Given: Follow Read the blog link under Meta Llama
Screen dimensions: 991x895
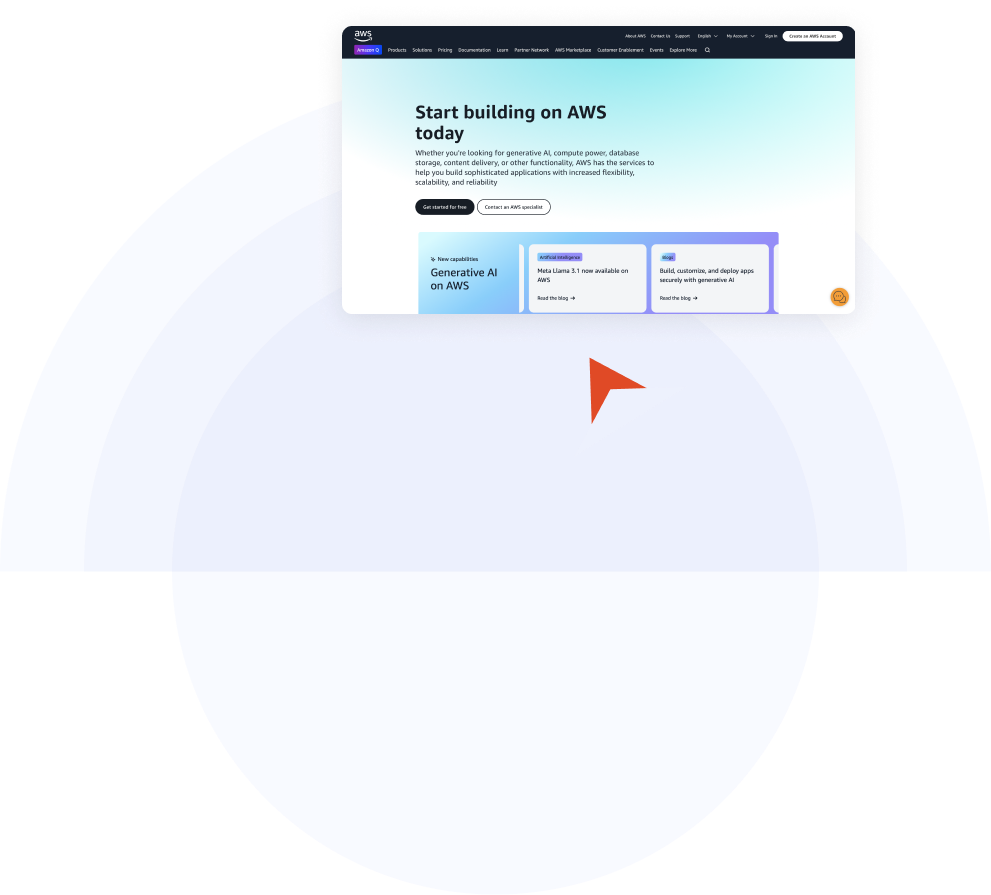Looking at the screenshot, I should 556,298.
